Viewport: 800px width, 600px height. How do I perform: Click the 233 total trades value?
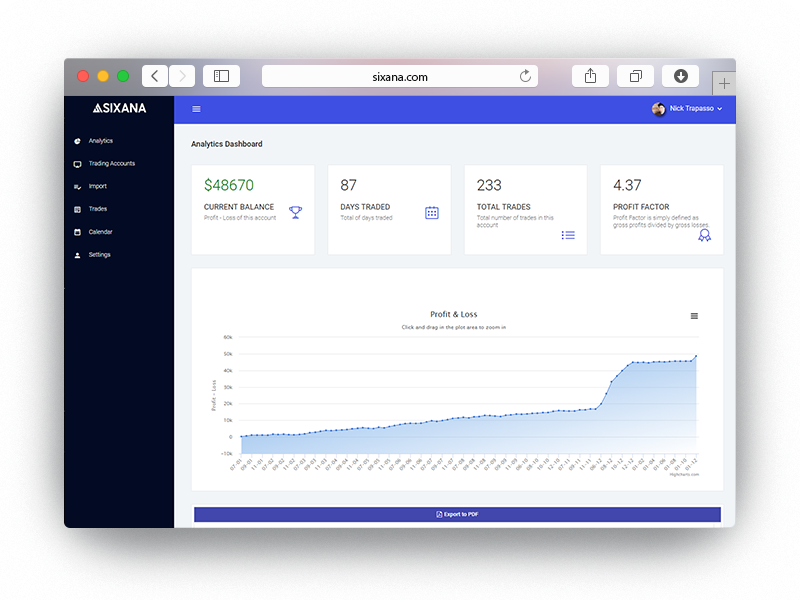click(x=489, y=185)
